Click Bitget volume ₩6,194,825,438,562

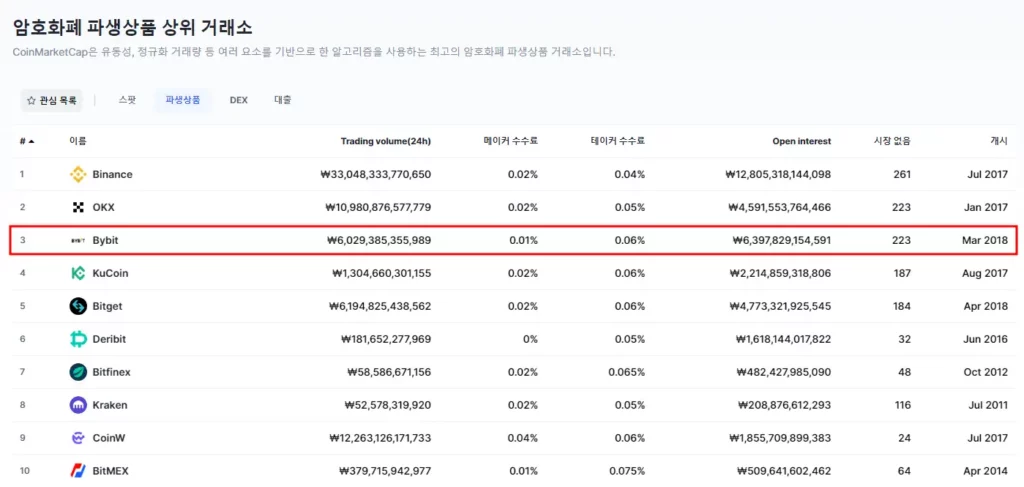pos(379,306)
